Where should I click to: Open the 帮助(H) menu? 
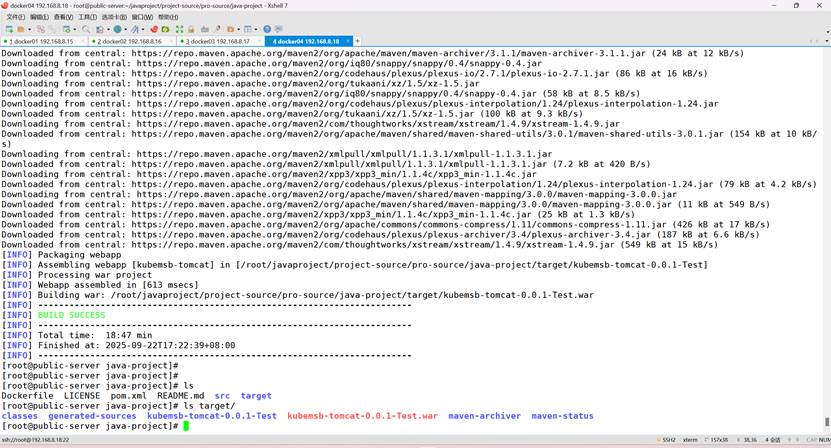tap(168, 17)
